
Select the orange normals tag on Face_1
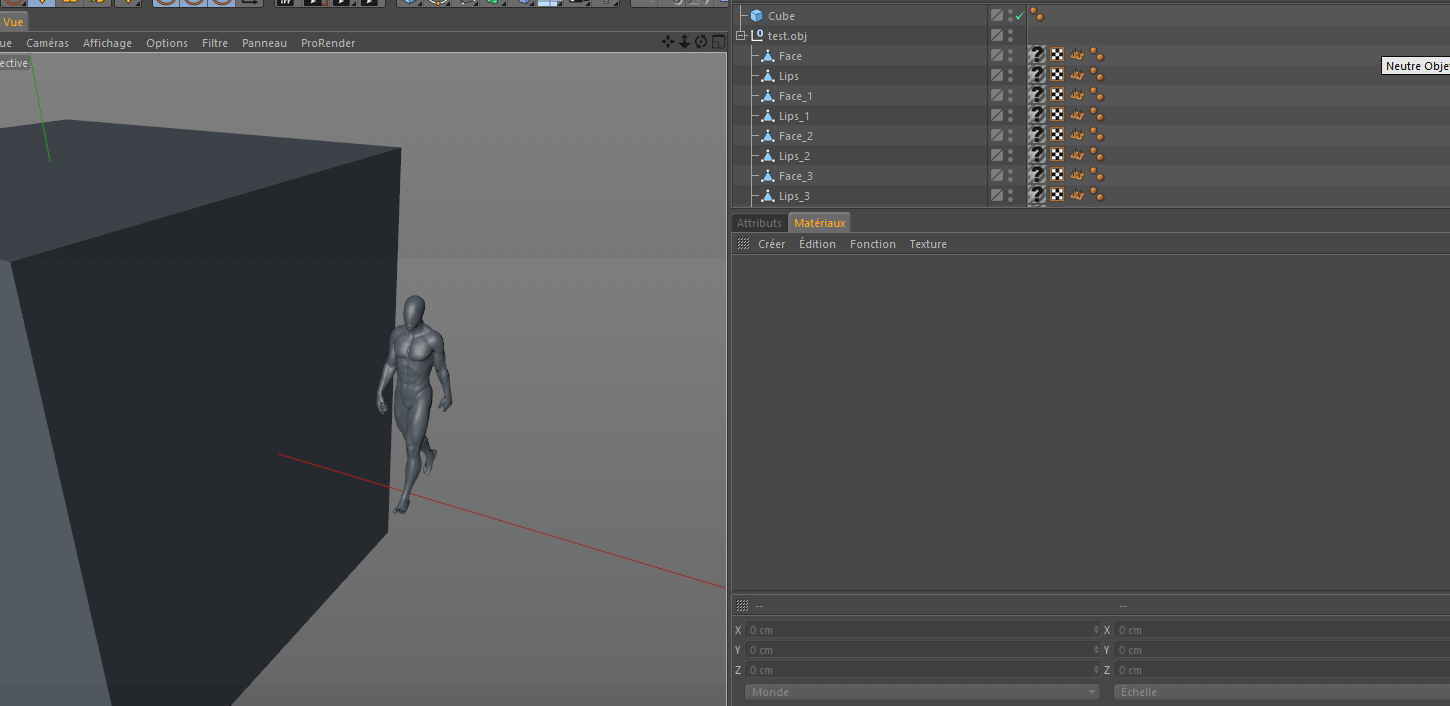[1077, 95]
